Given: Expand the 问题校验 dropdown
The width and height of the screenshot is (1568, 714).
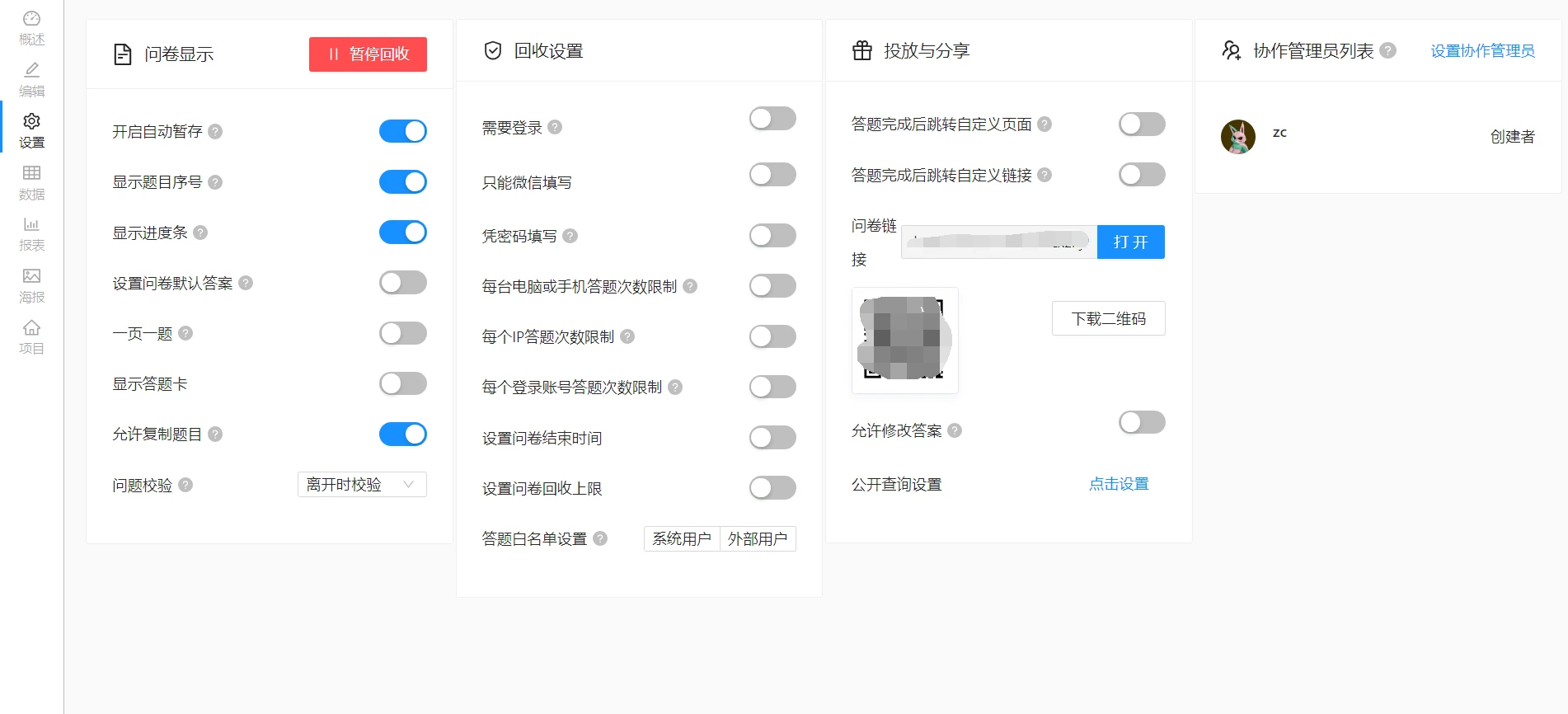Looking at the screenshot, I should (362, 485).
